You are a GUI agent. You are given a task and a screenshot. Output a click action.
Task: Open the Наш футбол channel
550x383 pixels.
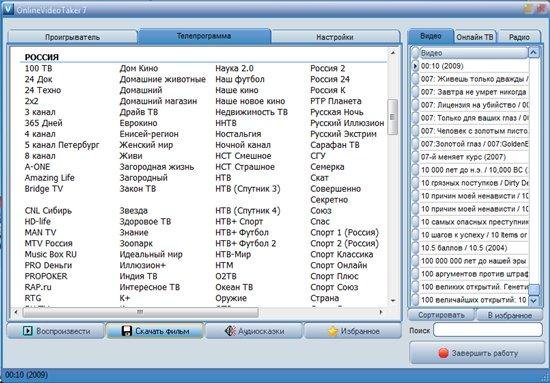pos(240,79)
